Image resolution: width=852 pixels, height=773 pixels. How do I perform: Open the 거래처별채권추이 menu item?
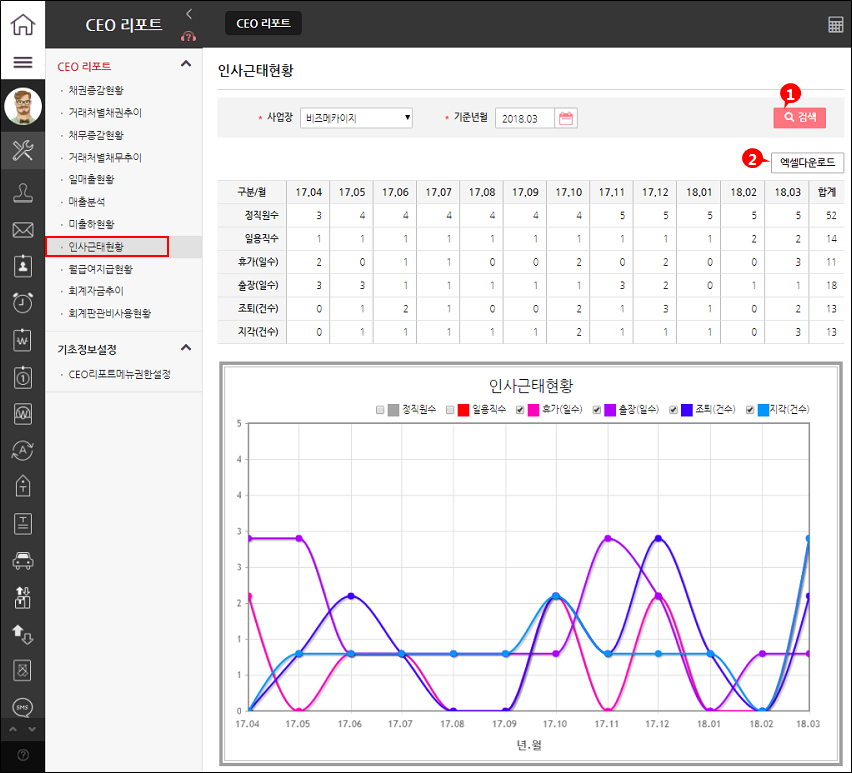(105, 112)
